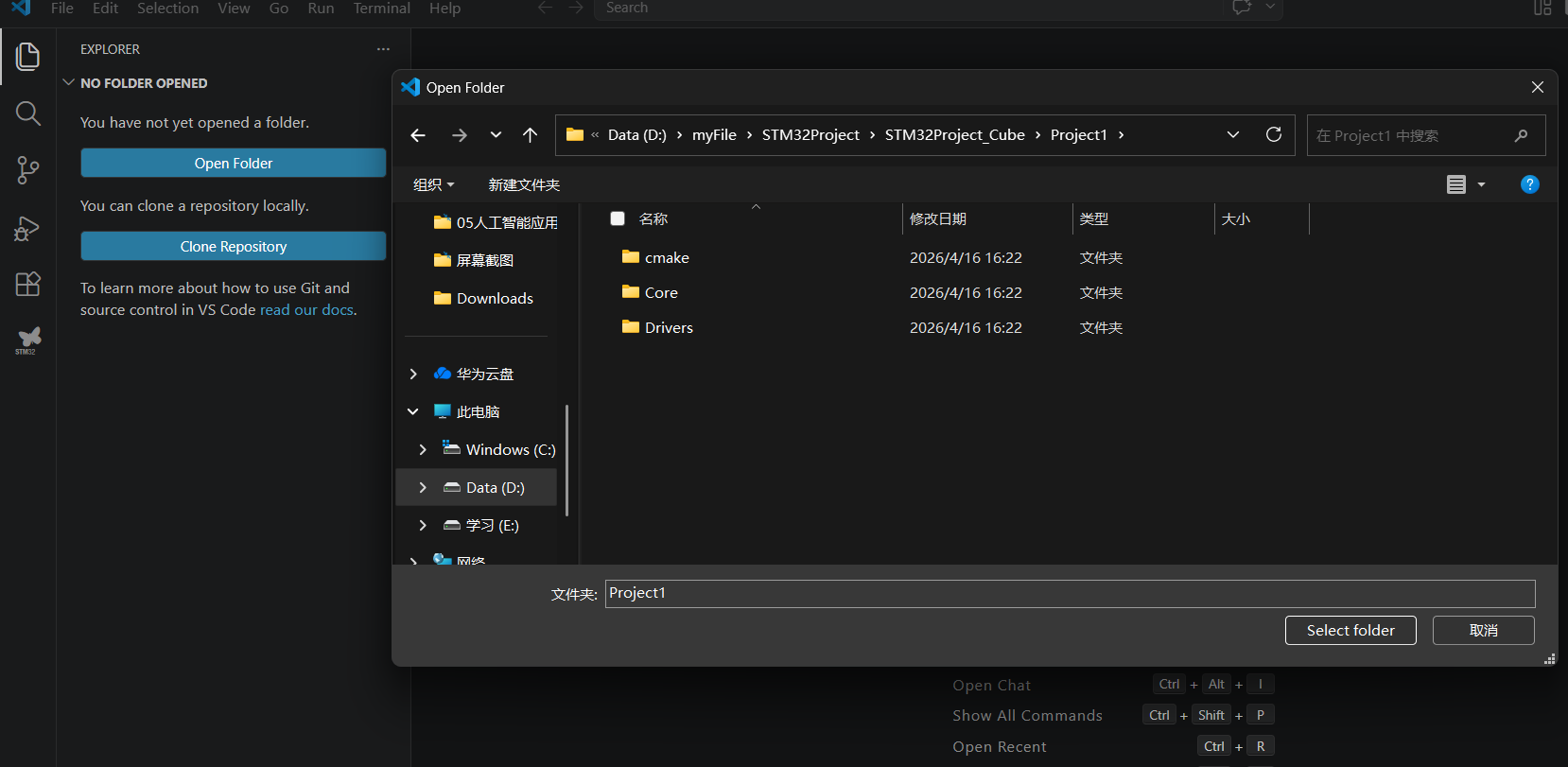Open the 05人工智能应用 quick access folder
Screen dimensions: 1568x767
pyautogui.click(x=496, y=222)
